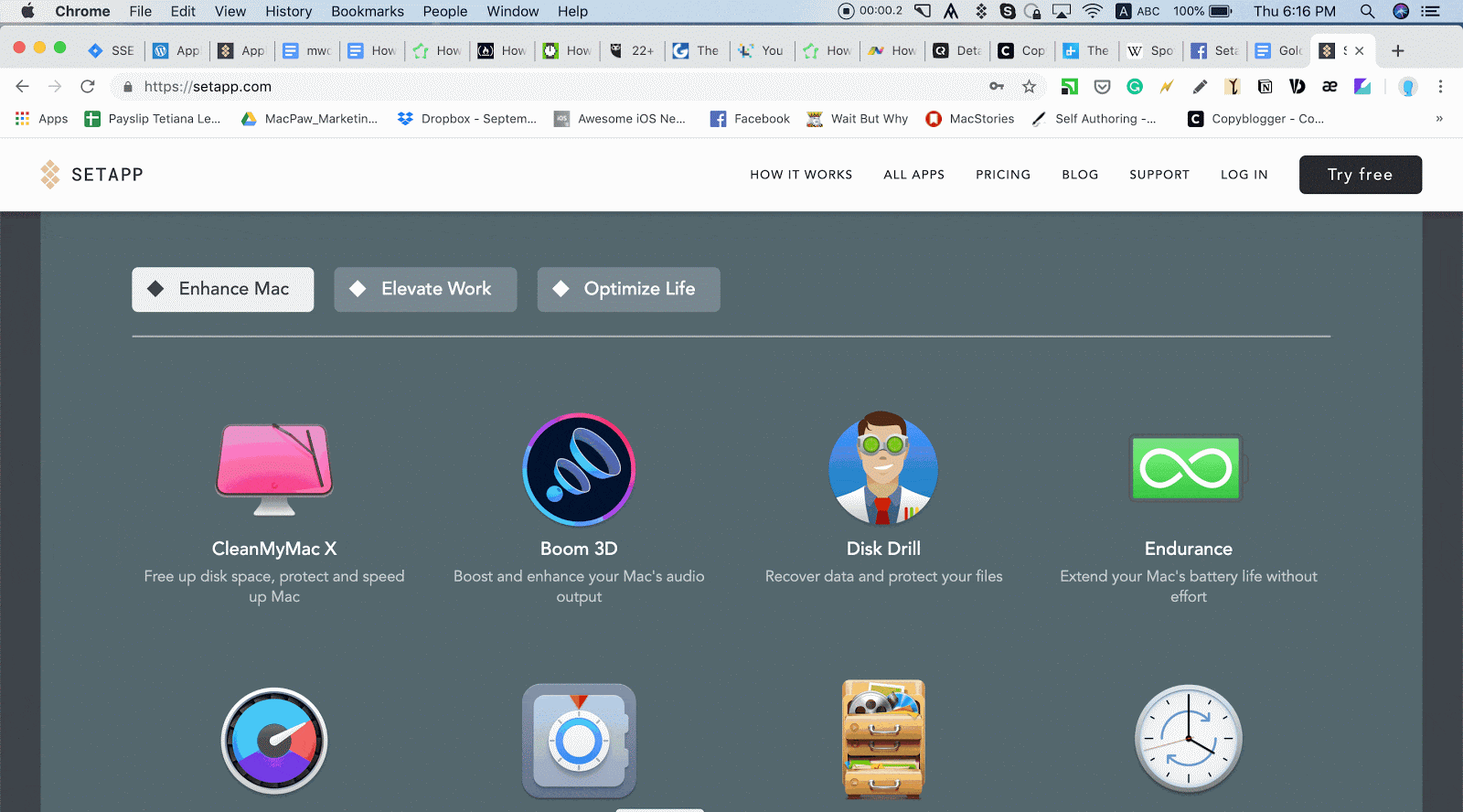Click the battery 100% indicator

pos(1203,11)
